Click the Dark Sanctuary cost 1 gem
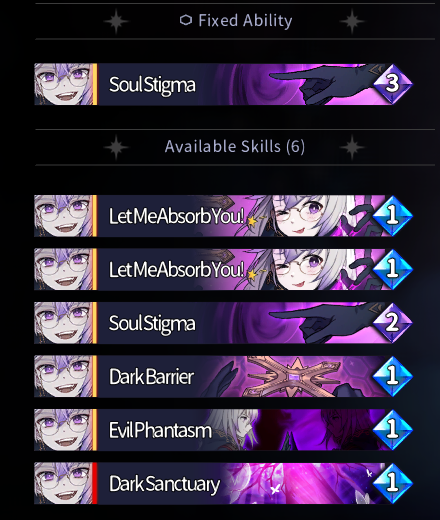440x520 pixels. 393,483
